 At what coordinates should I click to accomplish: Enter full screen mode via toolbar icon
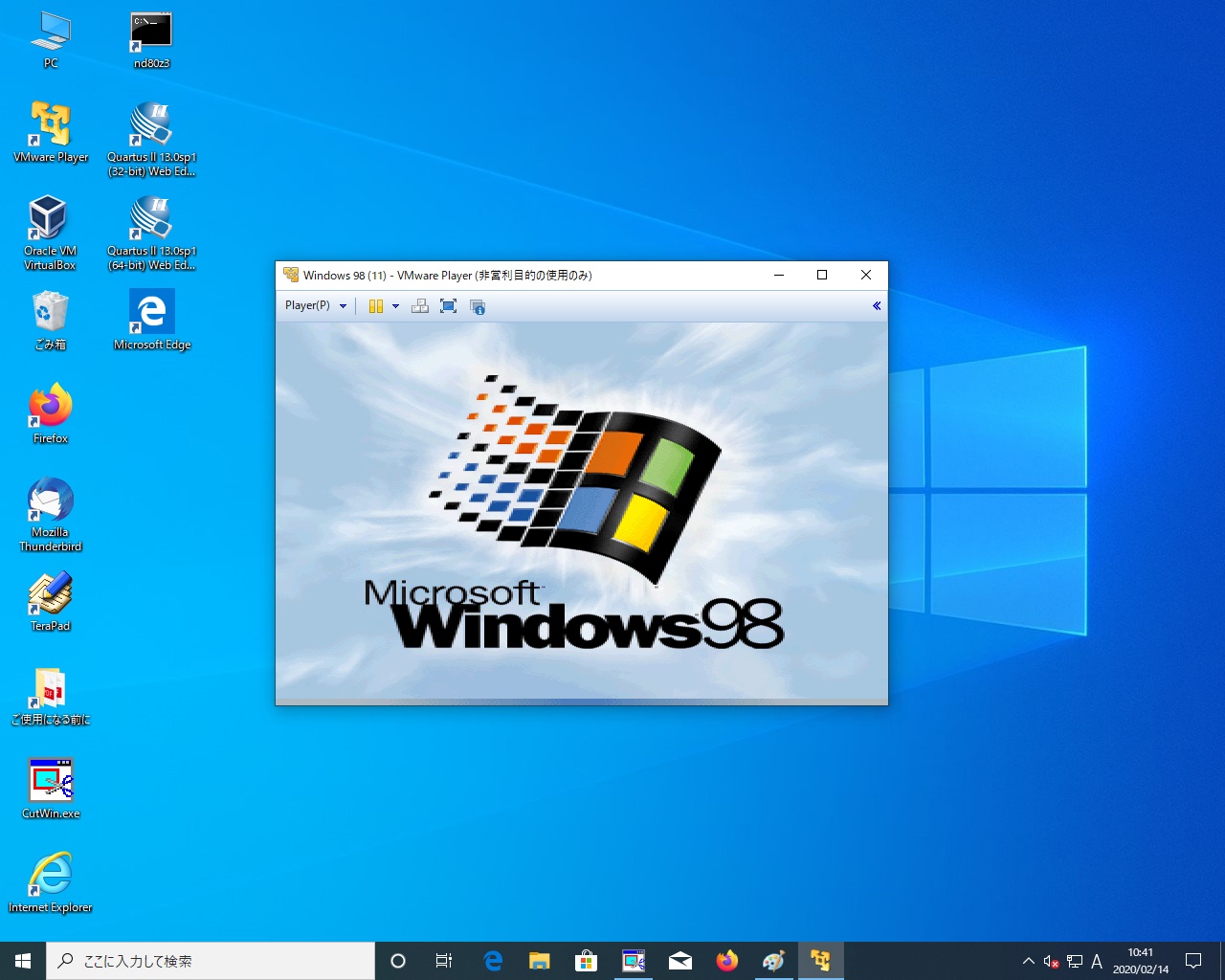pyautogui.click(x=448, y=306)
